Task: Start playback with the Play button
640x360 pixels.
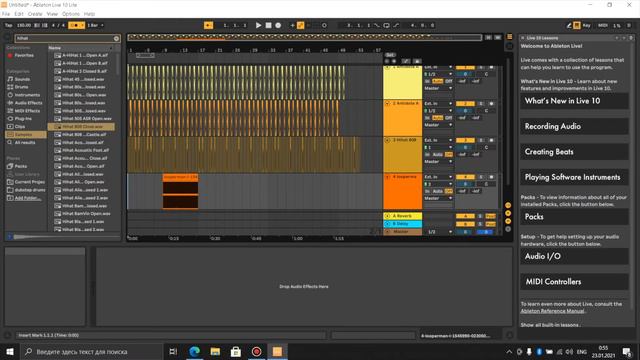Action: pyautogui.click(x=258, y=25)
